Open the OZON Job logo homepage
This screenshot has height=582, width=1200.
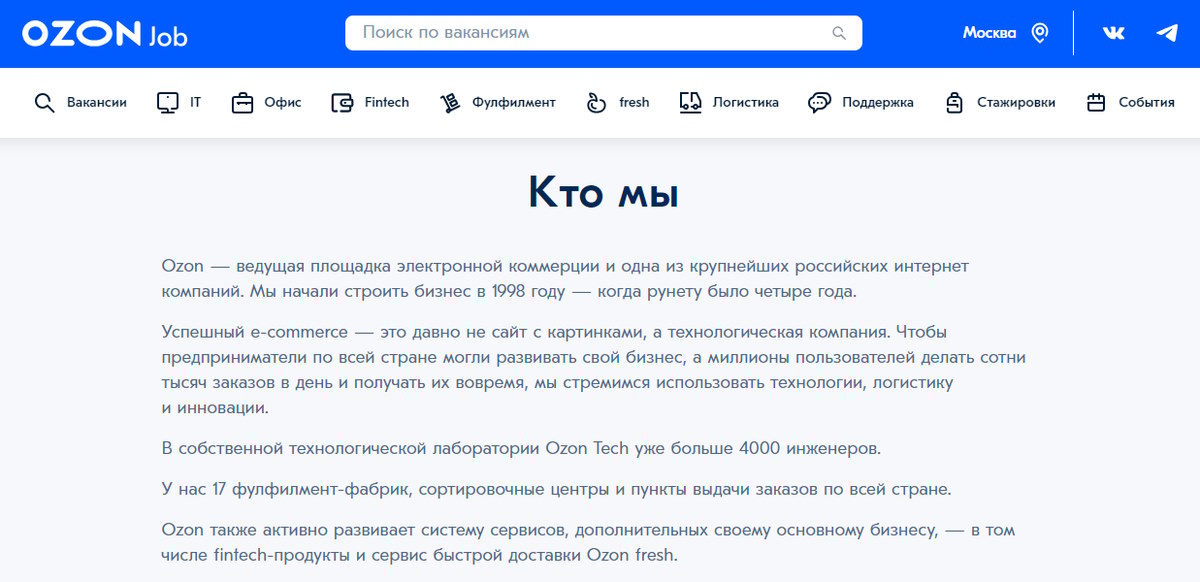pos(105,34)
